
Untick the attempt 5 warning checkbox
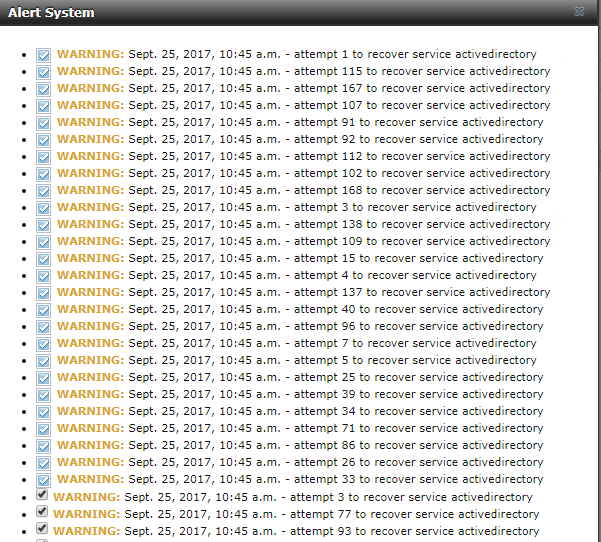pos(43,361)
